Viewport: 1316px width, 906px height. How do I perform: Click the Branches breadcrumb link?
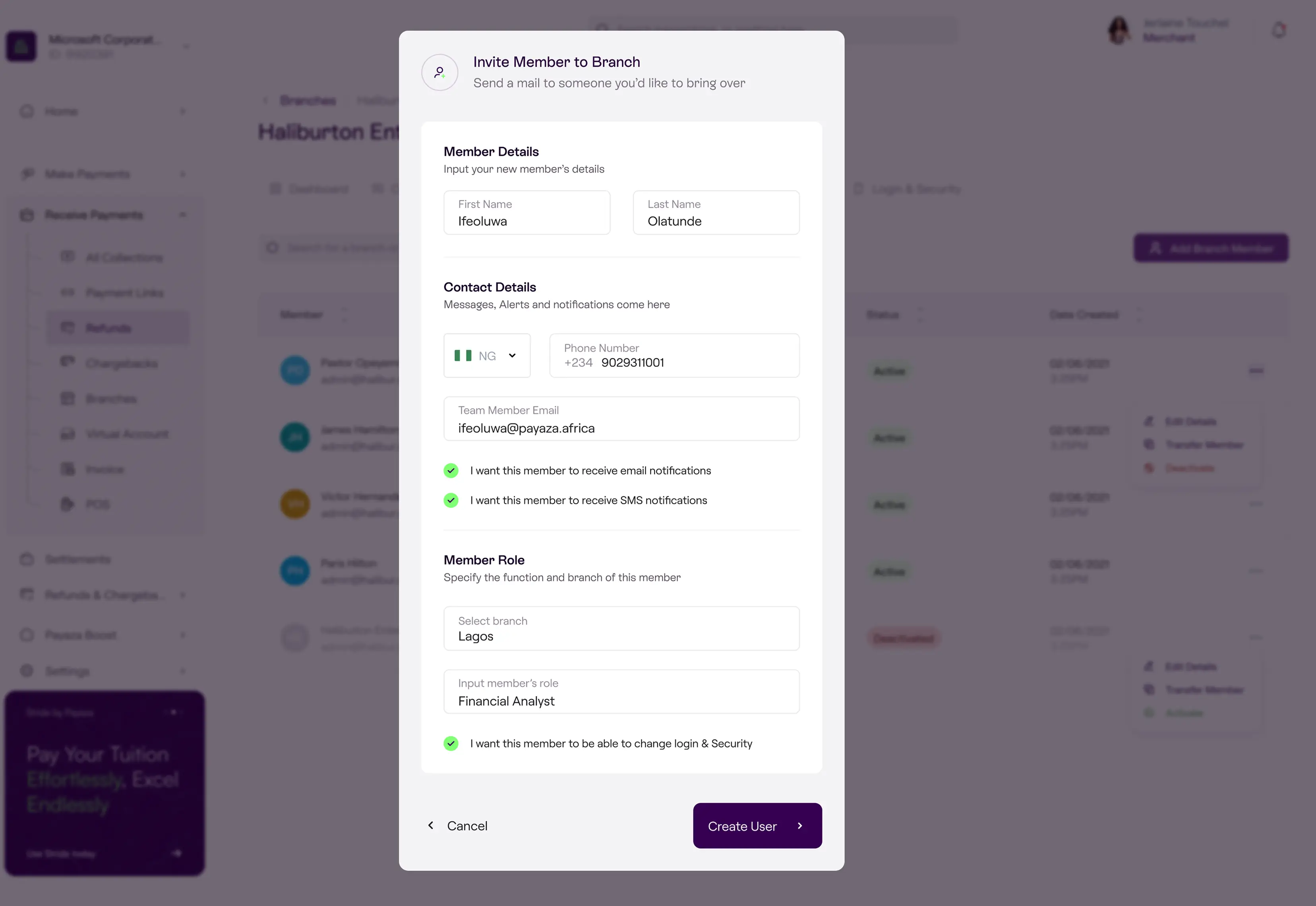pos(308,101)
